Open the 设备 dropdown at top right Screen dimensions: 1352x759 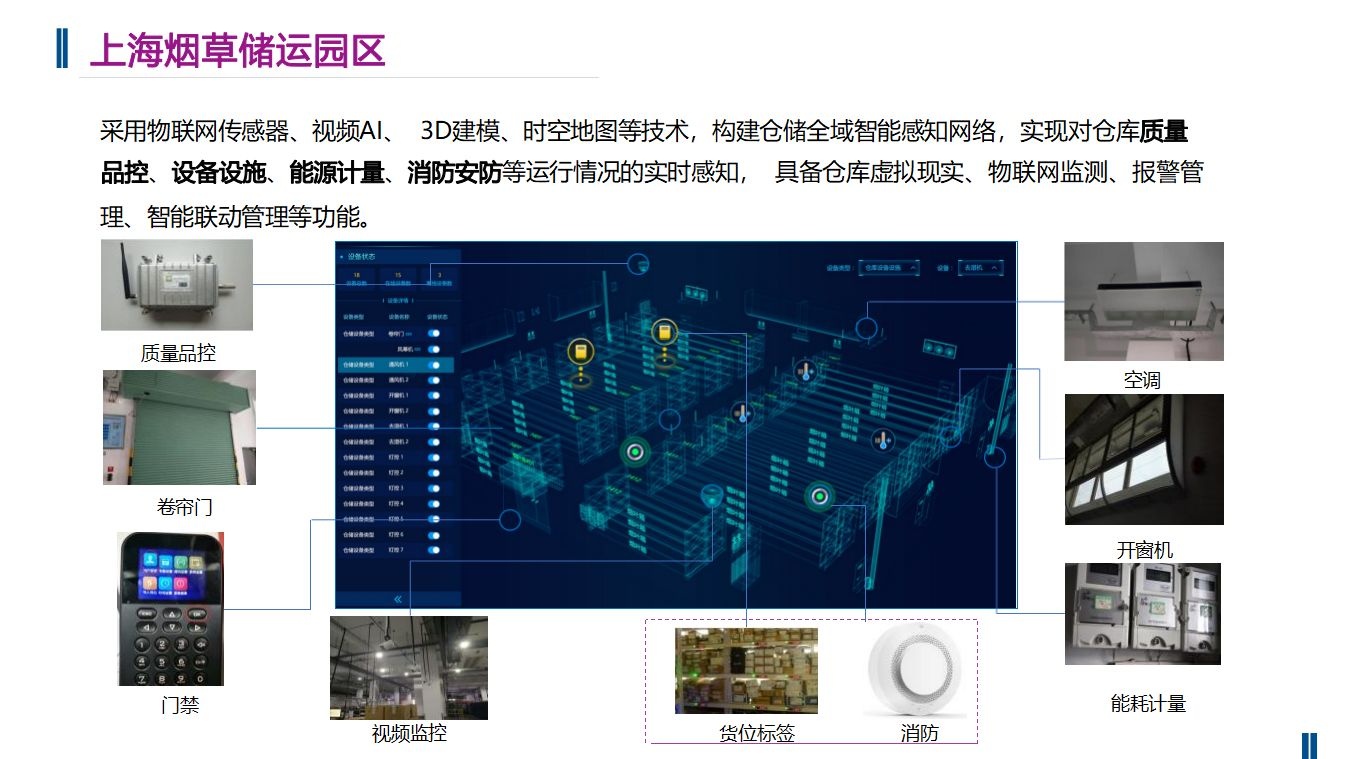[x=980, y=268]
